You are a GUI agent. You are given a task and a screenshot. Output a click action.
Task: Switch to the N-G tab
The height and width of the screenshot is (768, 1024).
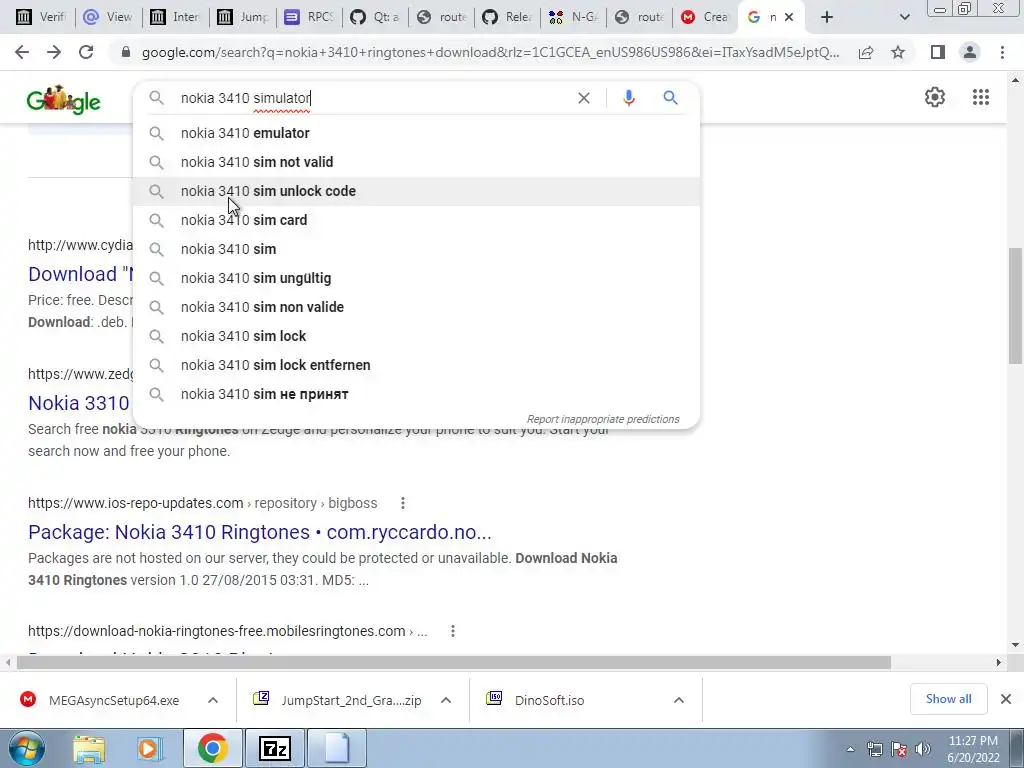pyautogui.click(x=573, y=17)
